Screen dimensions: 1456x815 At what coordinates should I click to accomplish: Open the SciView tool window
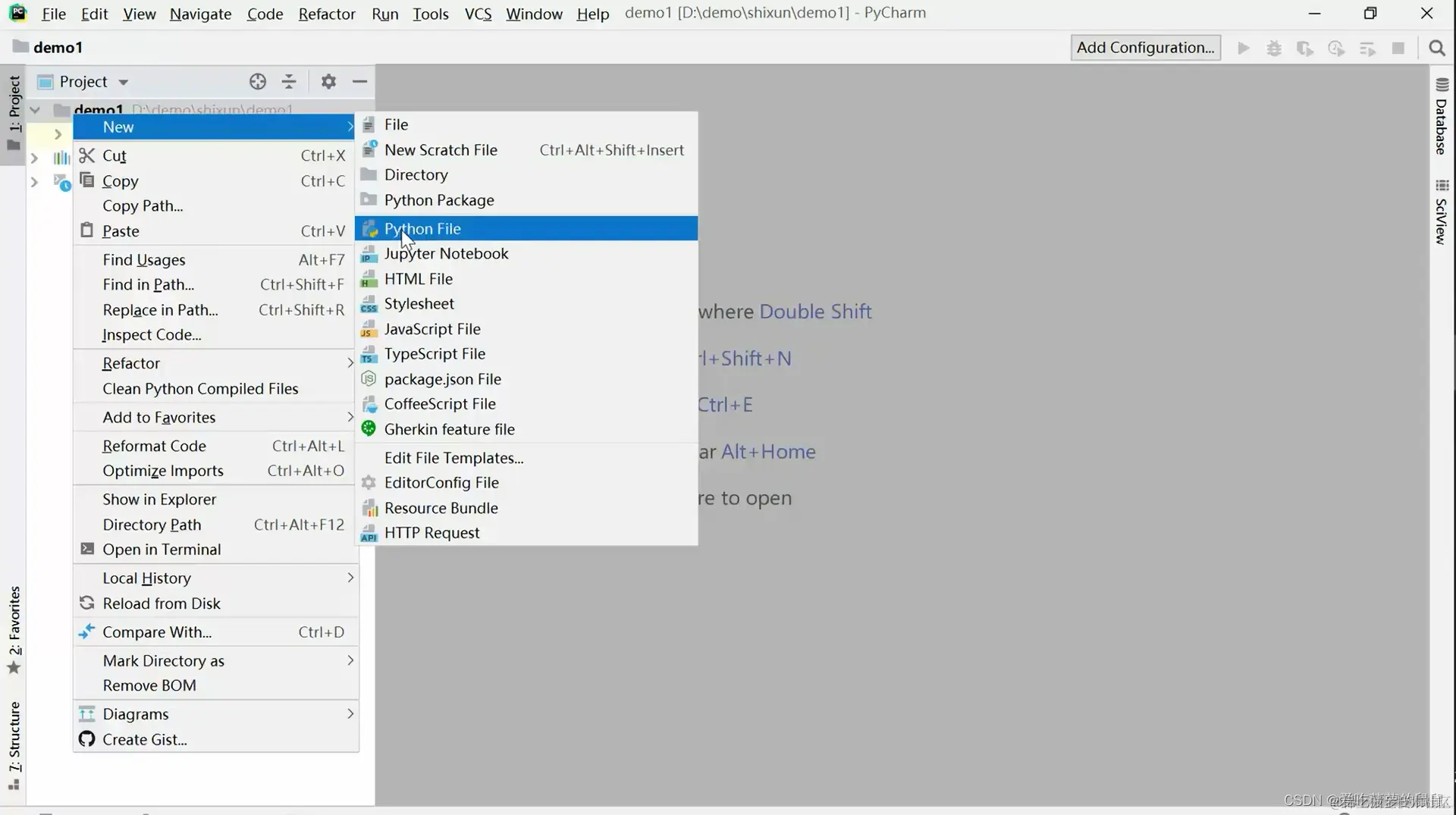[1442, 212]
